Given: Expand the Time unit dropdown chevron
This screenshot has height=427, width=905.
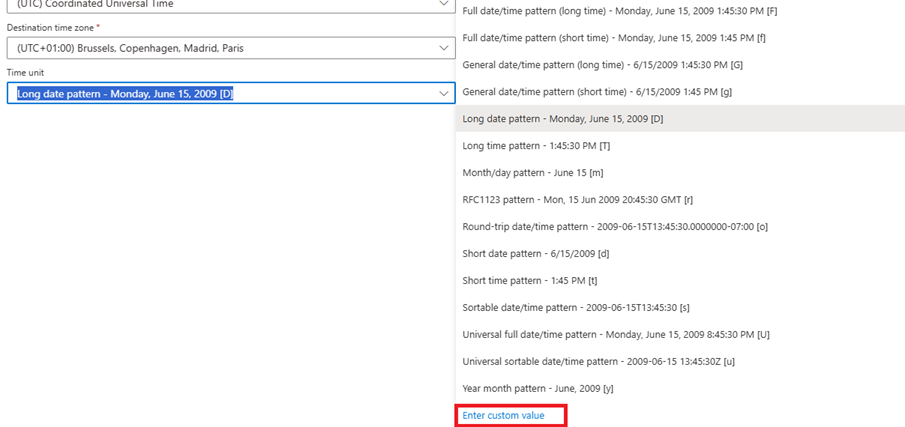Looking at the screenshot, I should pos(444,94).
